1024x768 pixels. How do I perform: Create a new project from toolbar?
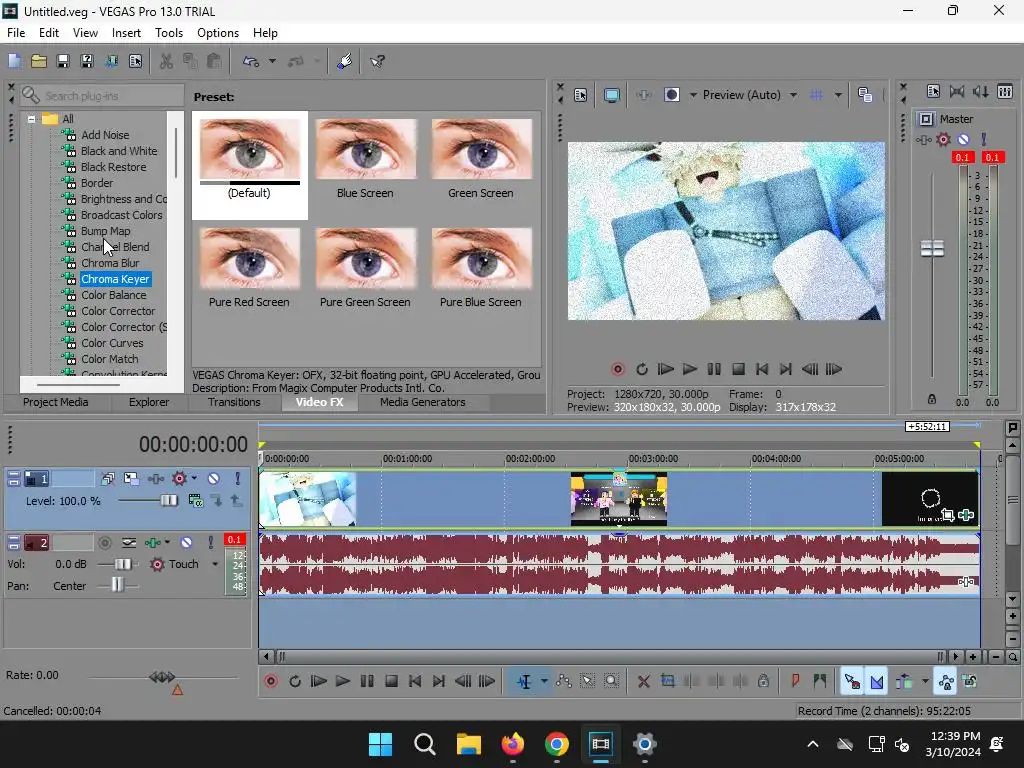(x=14, y=61)
